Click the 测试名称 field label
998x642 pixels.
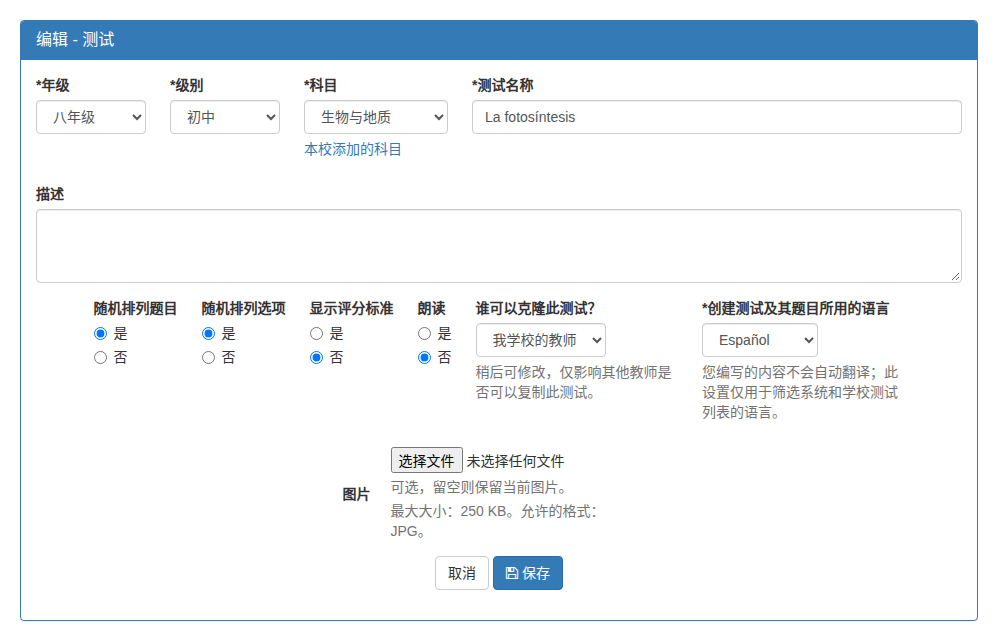(503, 85)
